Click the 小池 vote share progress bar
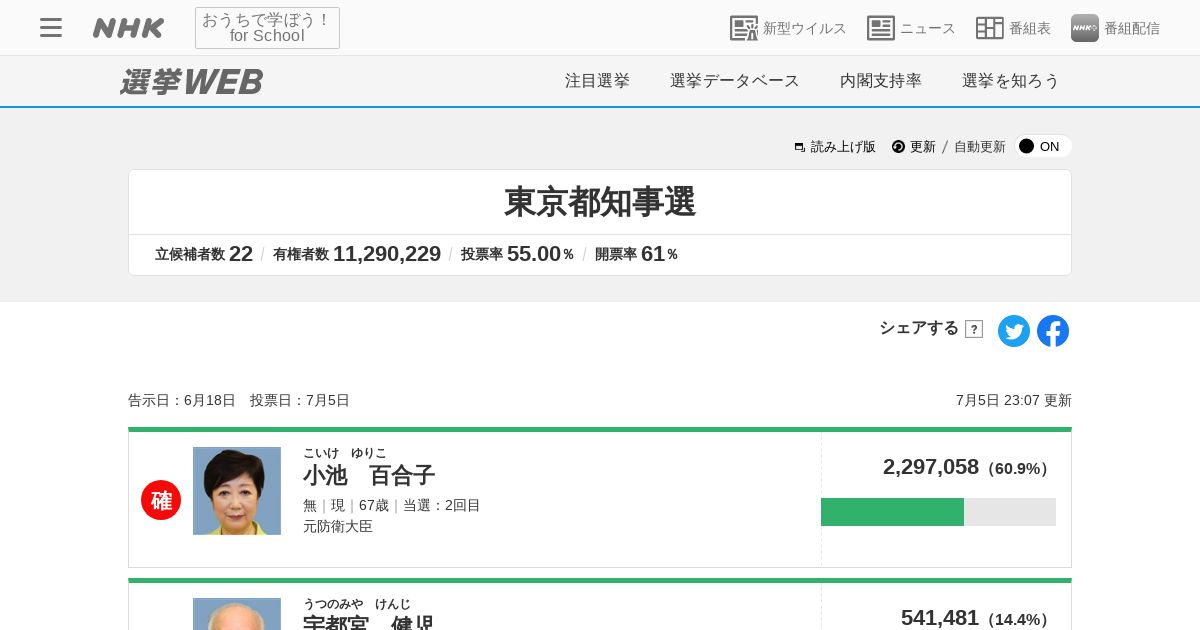The width and height of the screenshot is (1200, 630). click(938, 512)
